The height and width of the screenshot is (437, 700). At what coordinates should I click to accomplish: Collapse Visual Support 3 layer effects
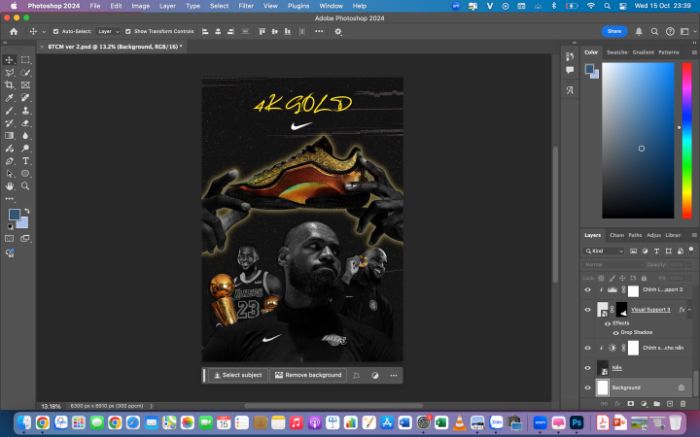pos(690,309)
